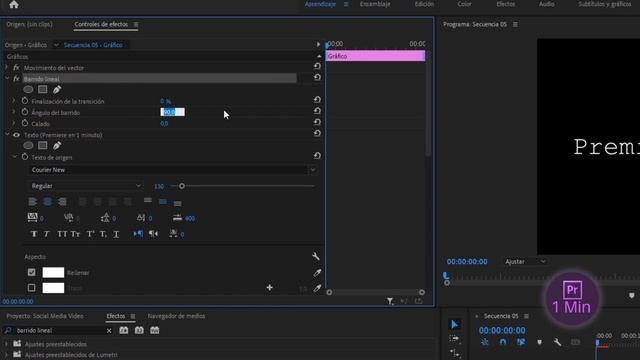Enable the Trazo stroke checkbox
640x360 pixels.
(31, 288)
